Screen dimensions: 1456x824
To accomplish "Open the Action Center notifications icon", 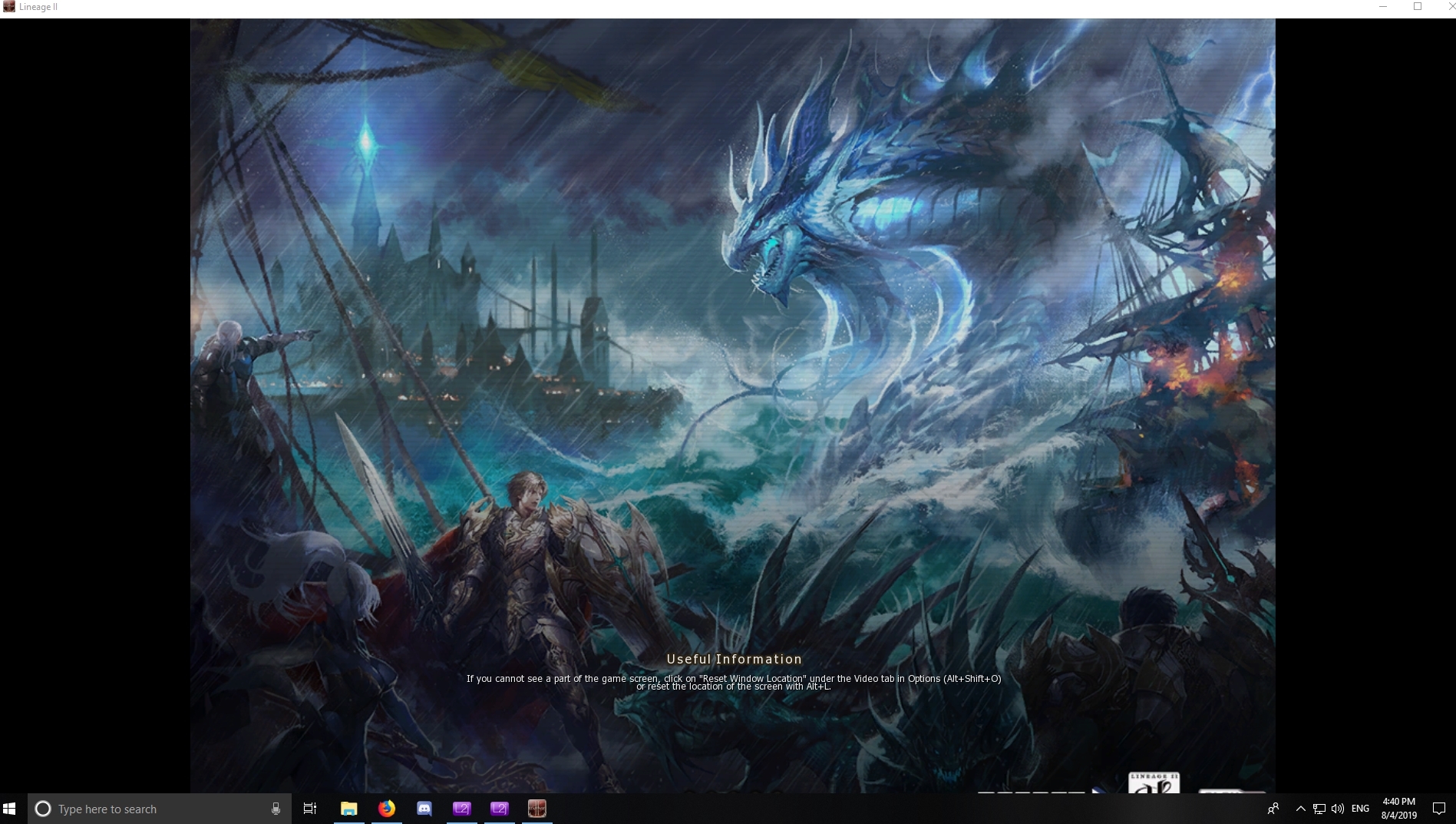I will [x=1439, y=809].
